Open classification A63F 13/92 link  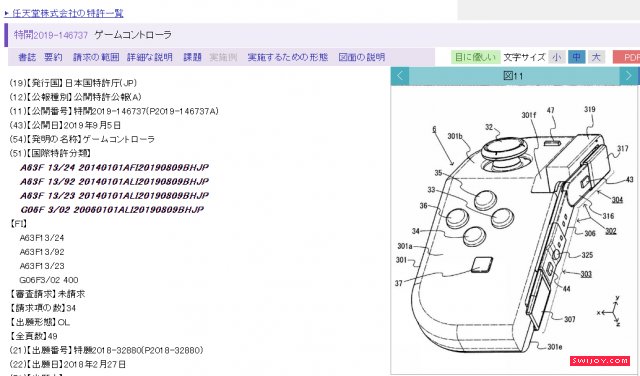114,181
